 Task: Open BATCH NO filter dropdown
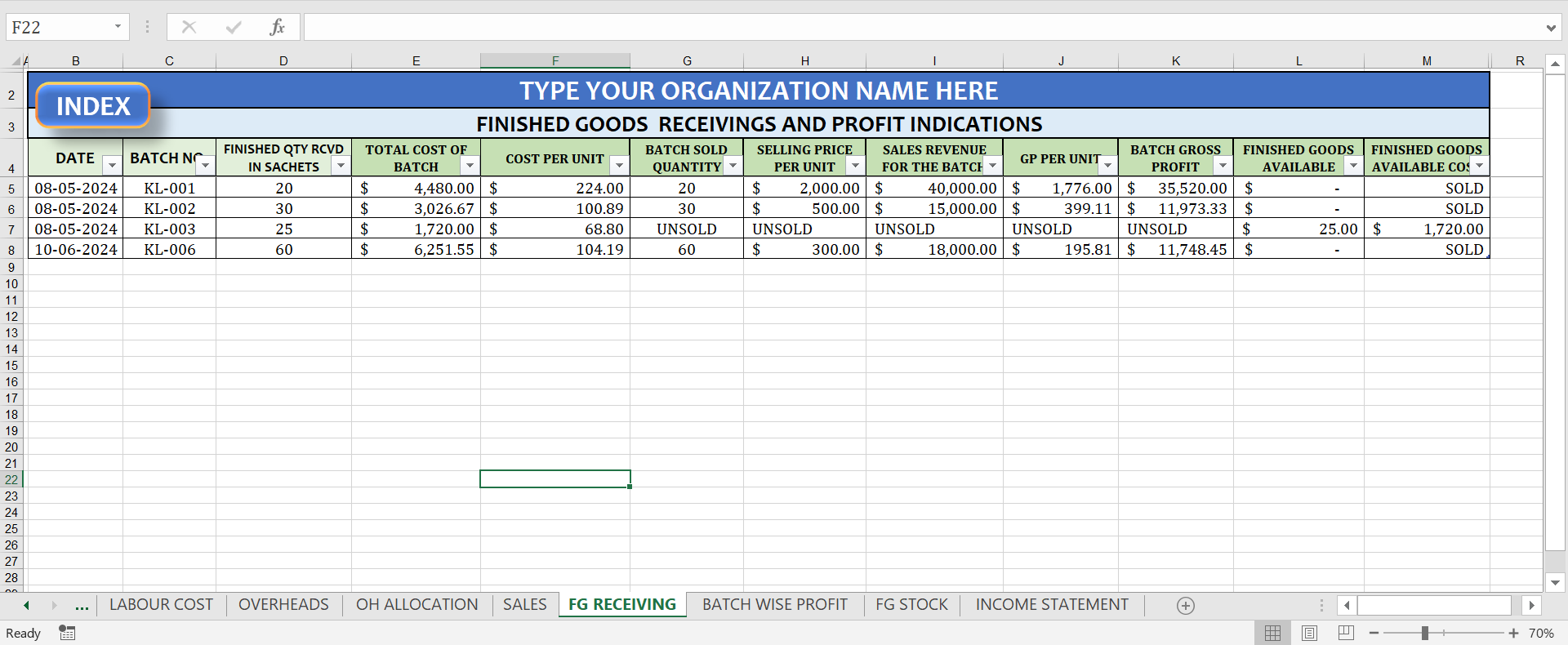[205, 166]
